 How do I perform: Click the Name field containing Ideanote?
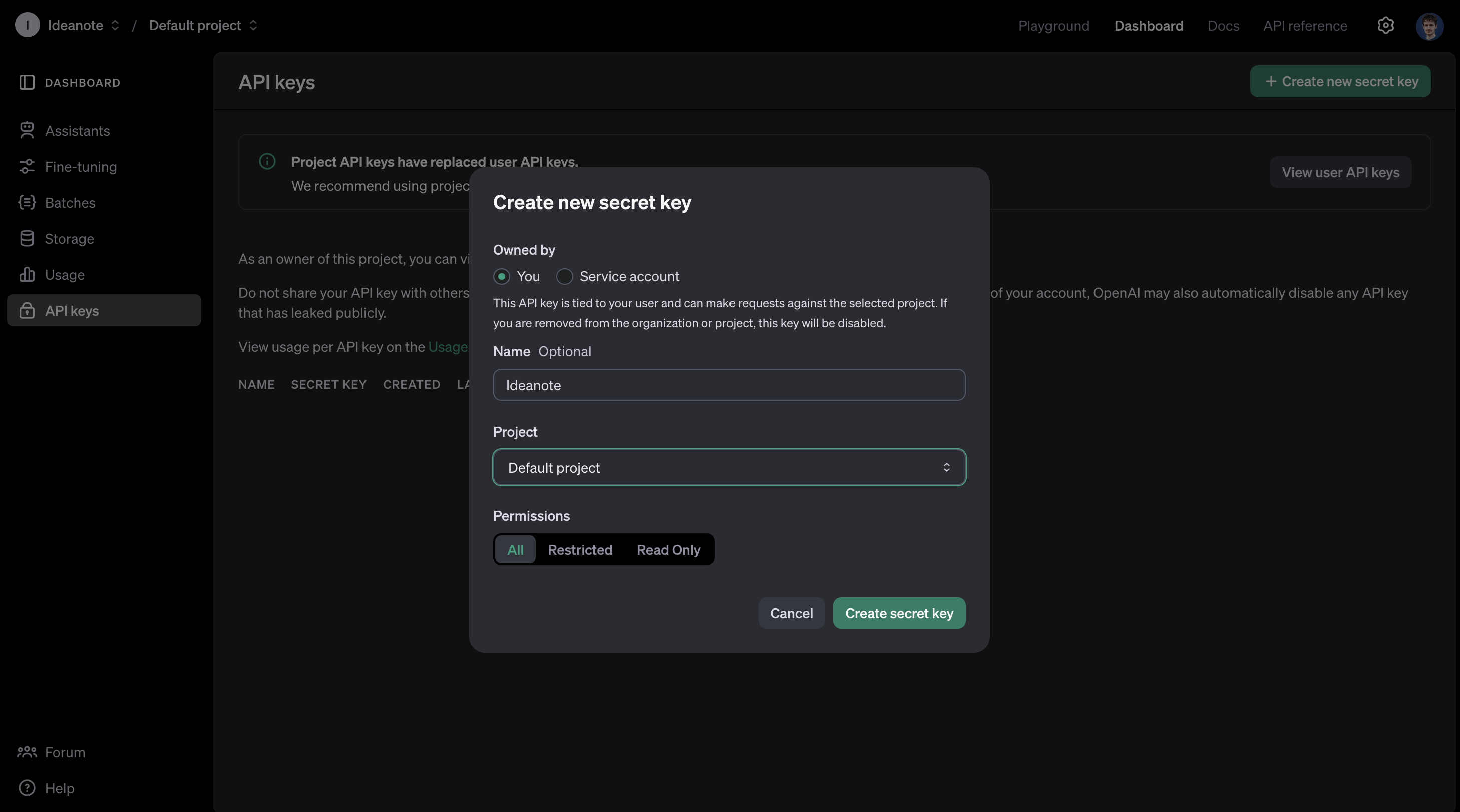point(729,385)
